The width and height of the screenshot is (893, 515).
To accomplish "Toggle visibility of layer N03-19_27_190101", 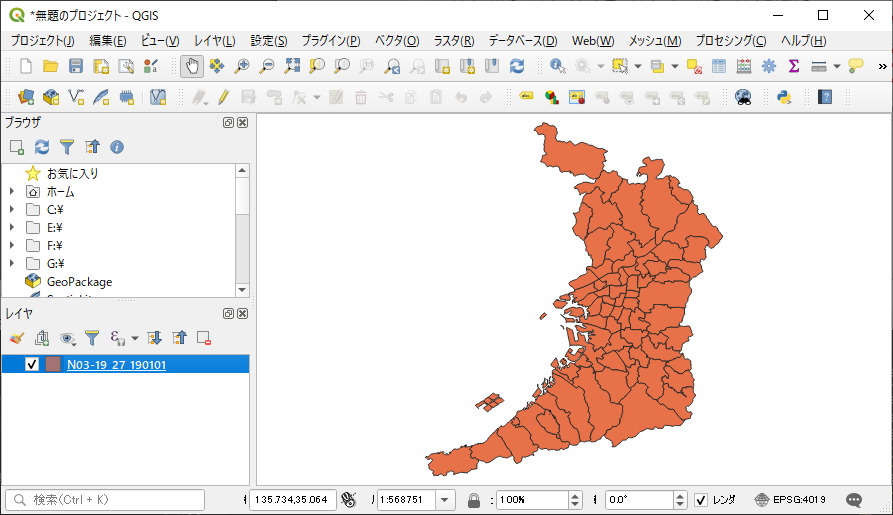I will [32, 364].
